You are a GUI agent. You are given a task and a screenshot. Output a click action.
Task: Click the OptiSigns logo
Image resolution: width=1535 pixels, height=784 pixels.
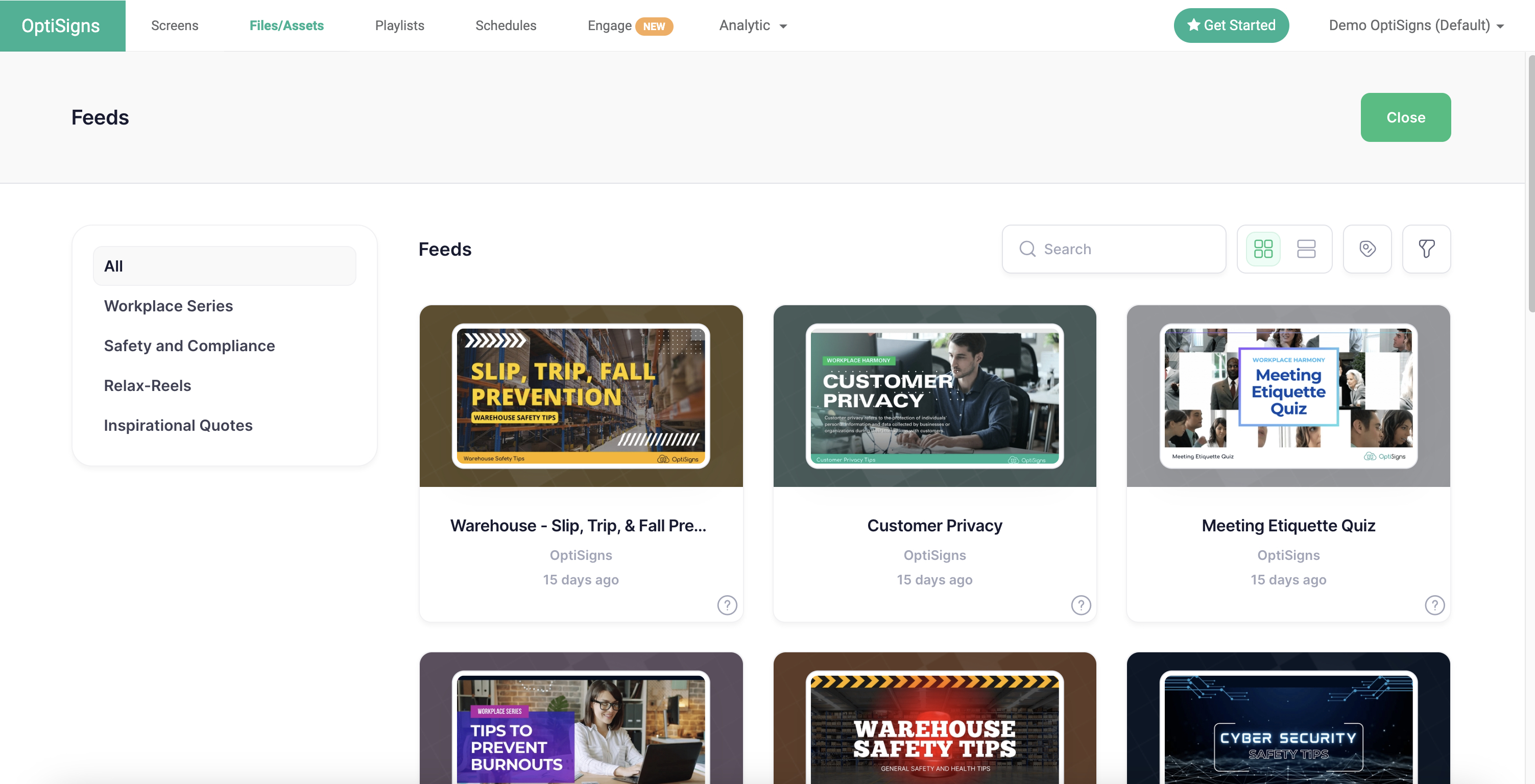point(62,26)
